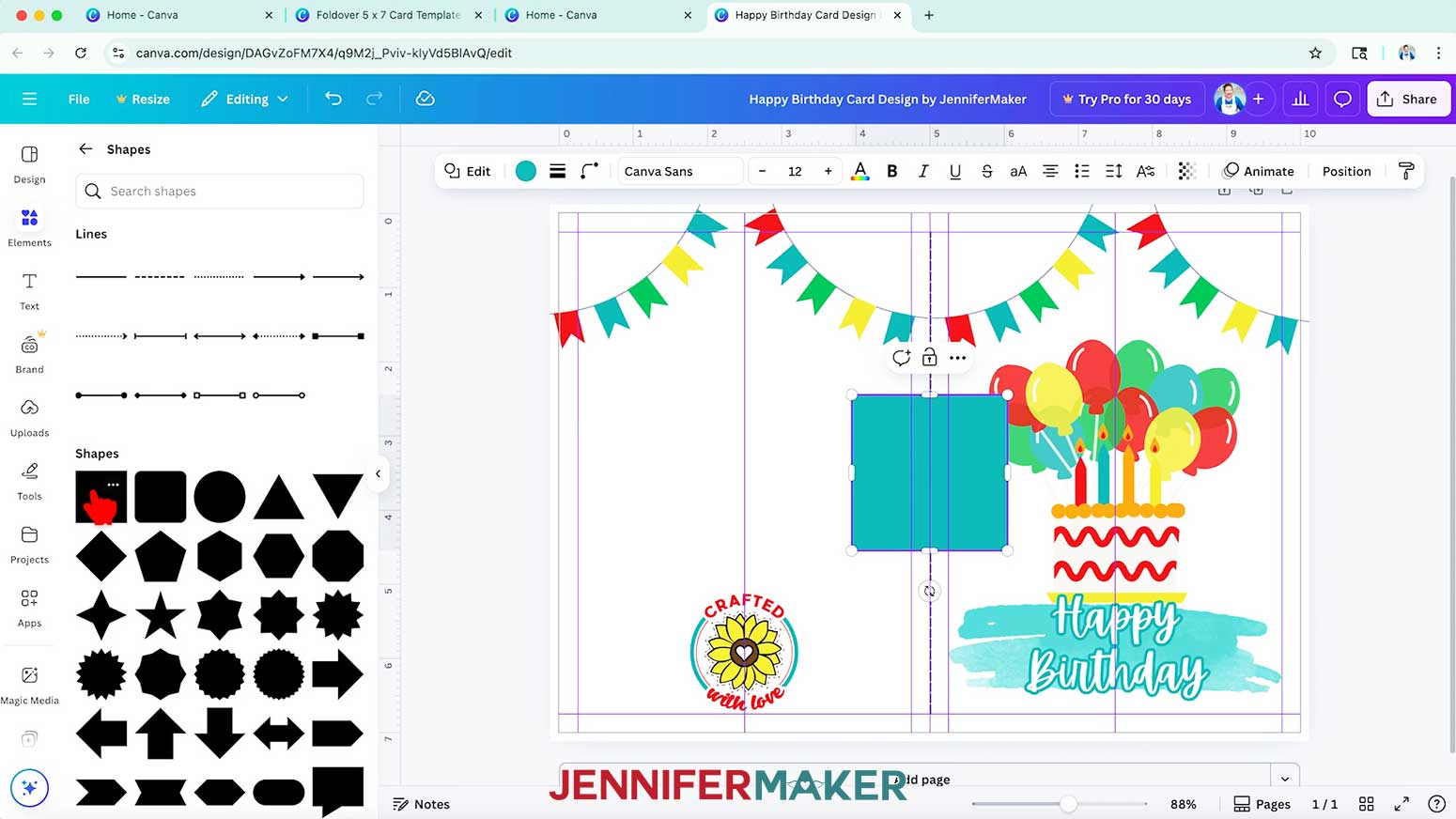Image resolution: width=1456 pixels, height=819 pixels.
Task: Open text effects options
Action: 1145,171
